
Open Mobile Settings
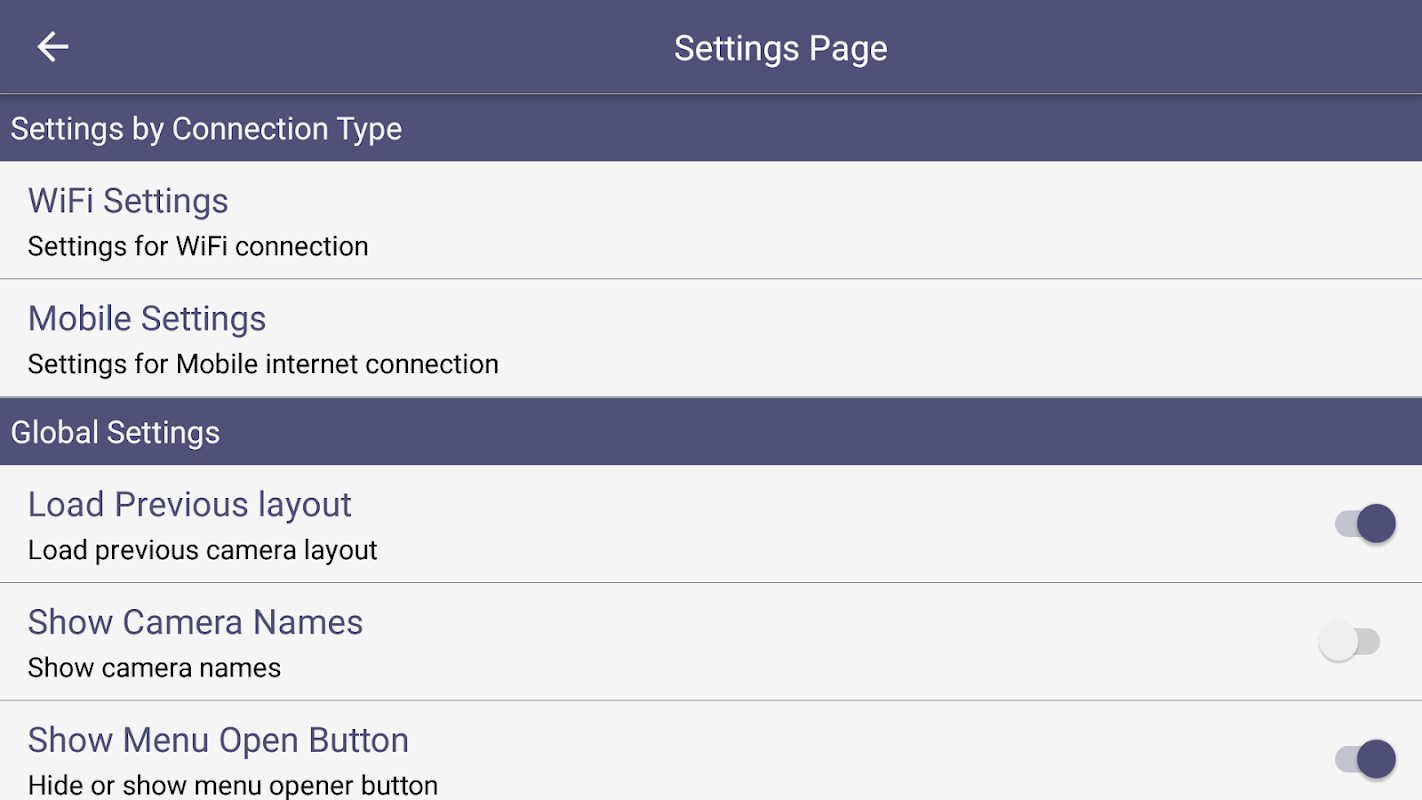click(x=147, y=319)
